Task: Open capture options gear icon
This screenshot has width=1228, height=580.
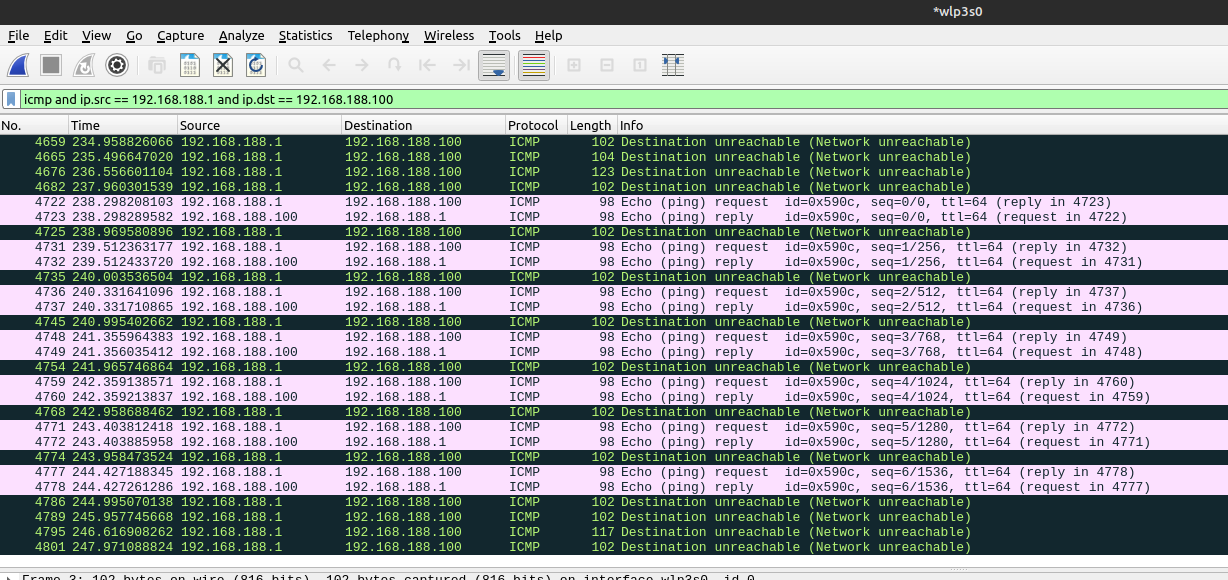Action: click(x=117, y=66)
